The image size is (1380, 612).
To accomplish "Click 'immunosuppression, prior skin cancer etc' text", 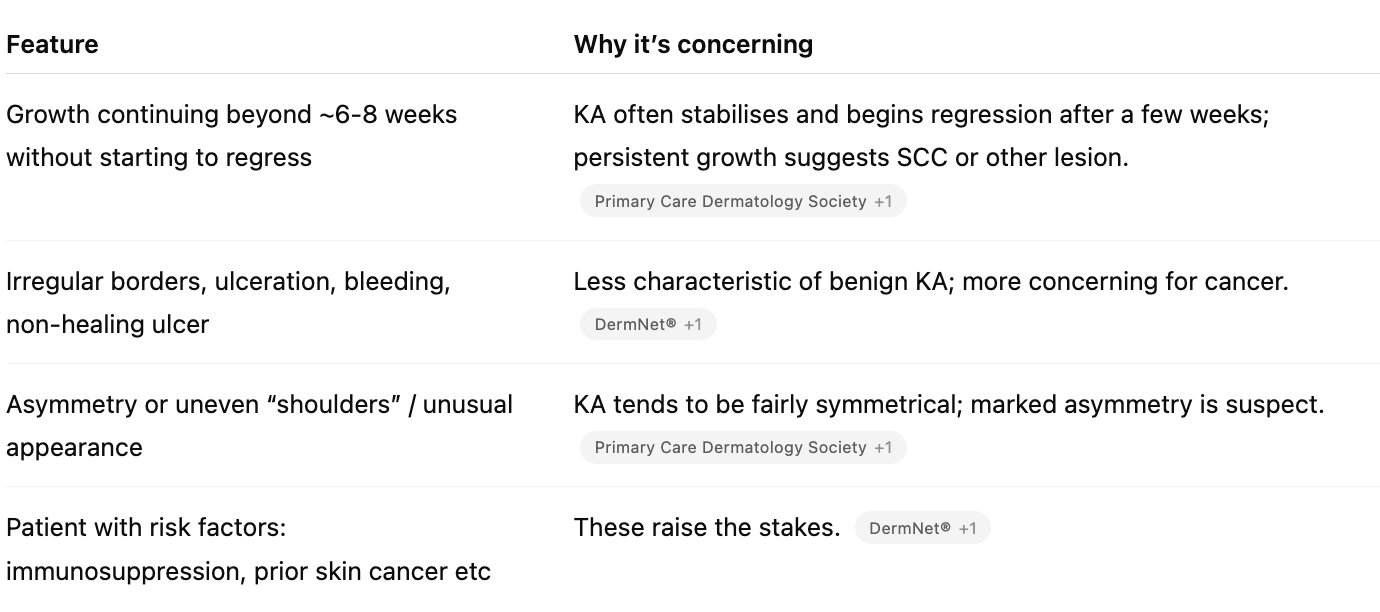I will (248, 572).
